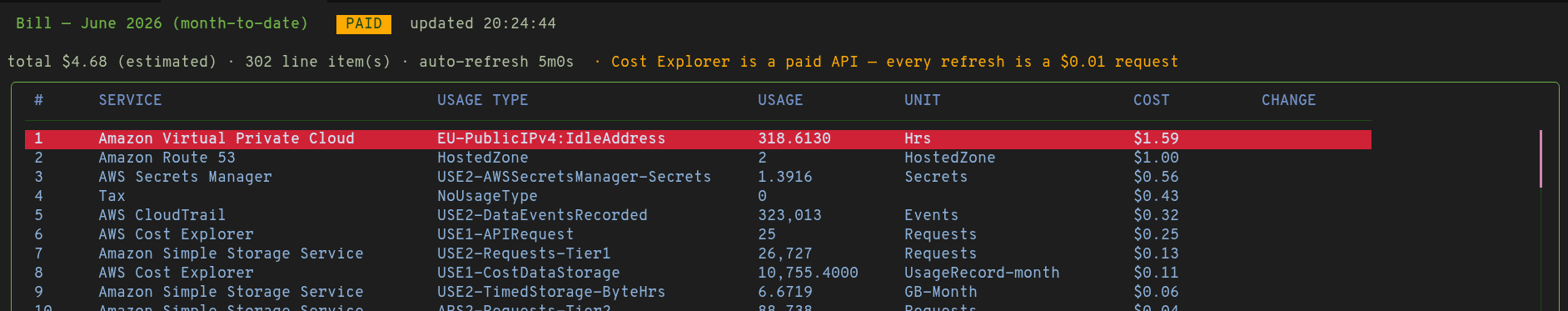
Task: Click the $0.43 cost cell
Action: pyautogui.click(x=1156, y=196)
